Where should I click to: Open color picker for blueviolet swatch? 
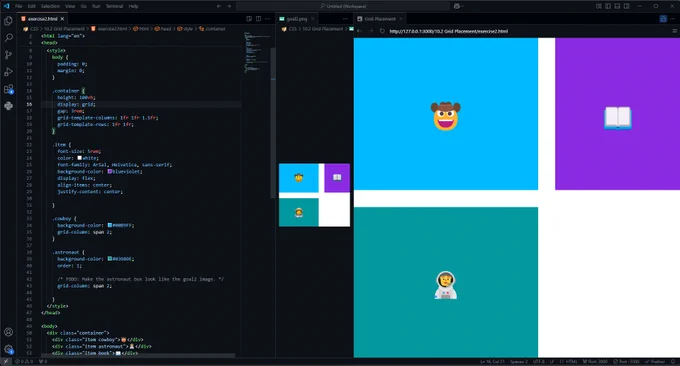coord(110,171)
